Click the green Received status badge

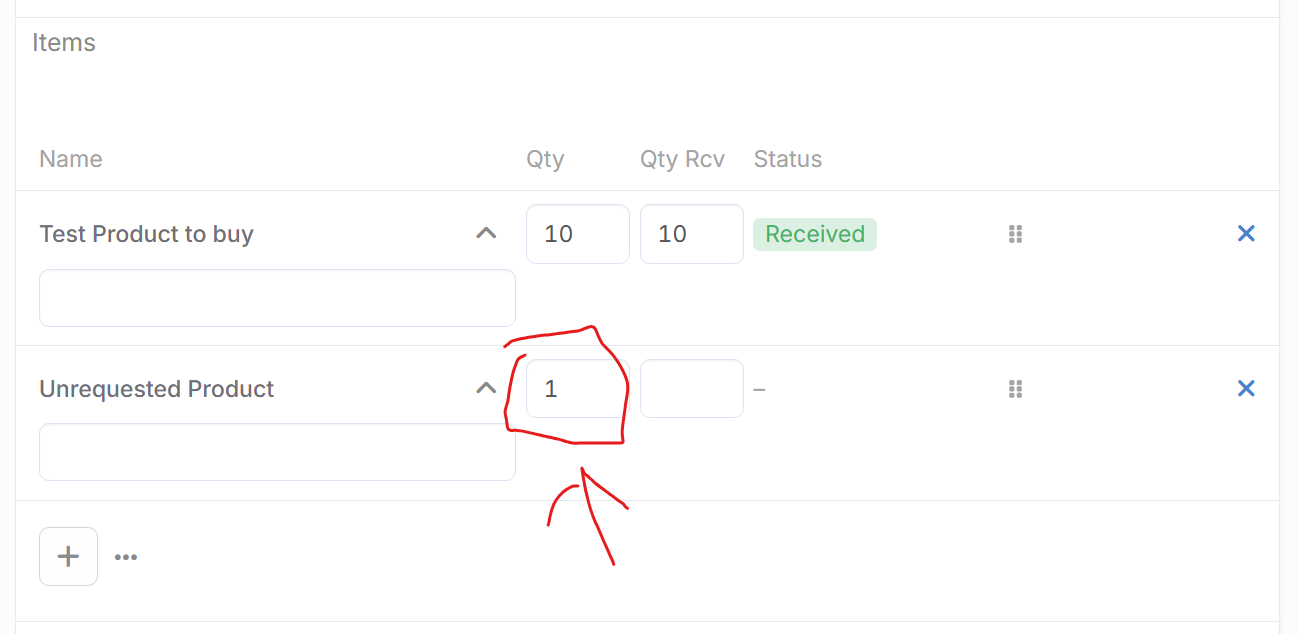(815, 234)
